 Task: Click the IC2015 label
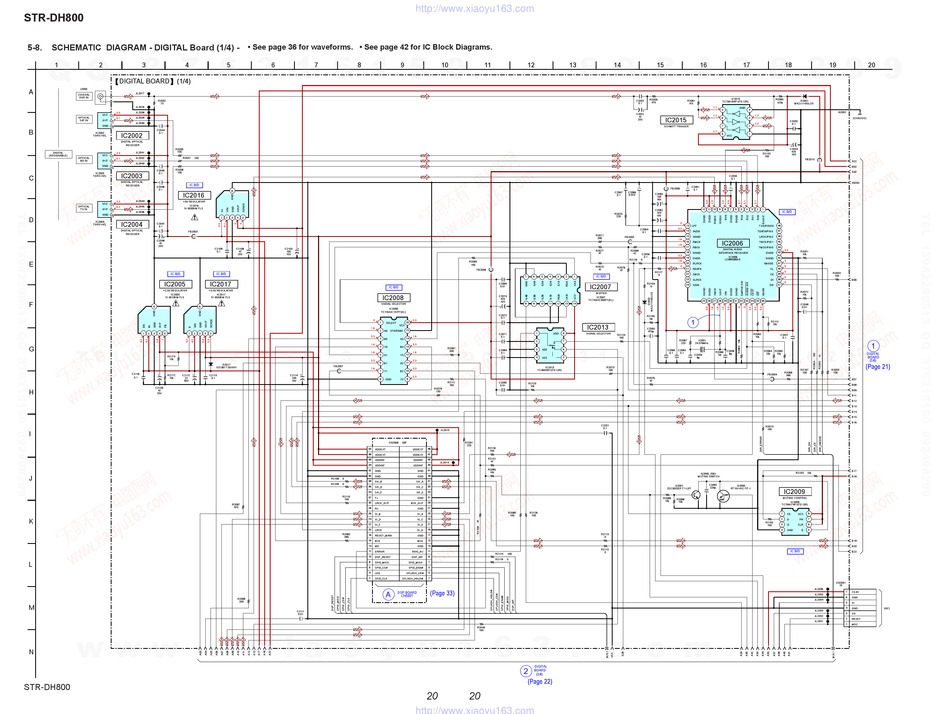tap(676, 120)
